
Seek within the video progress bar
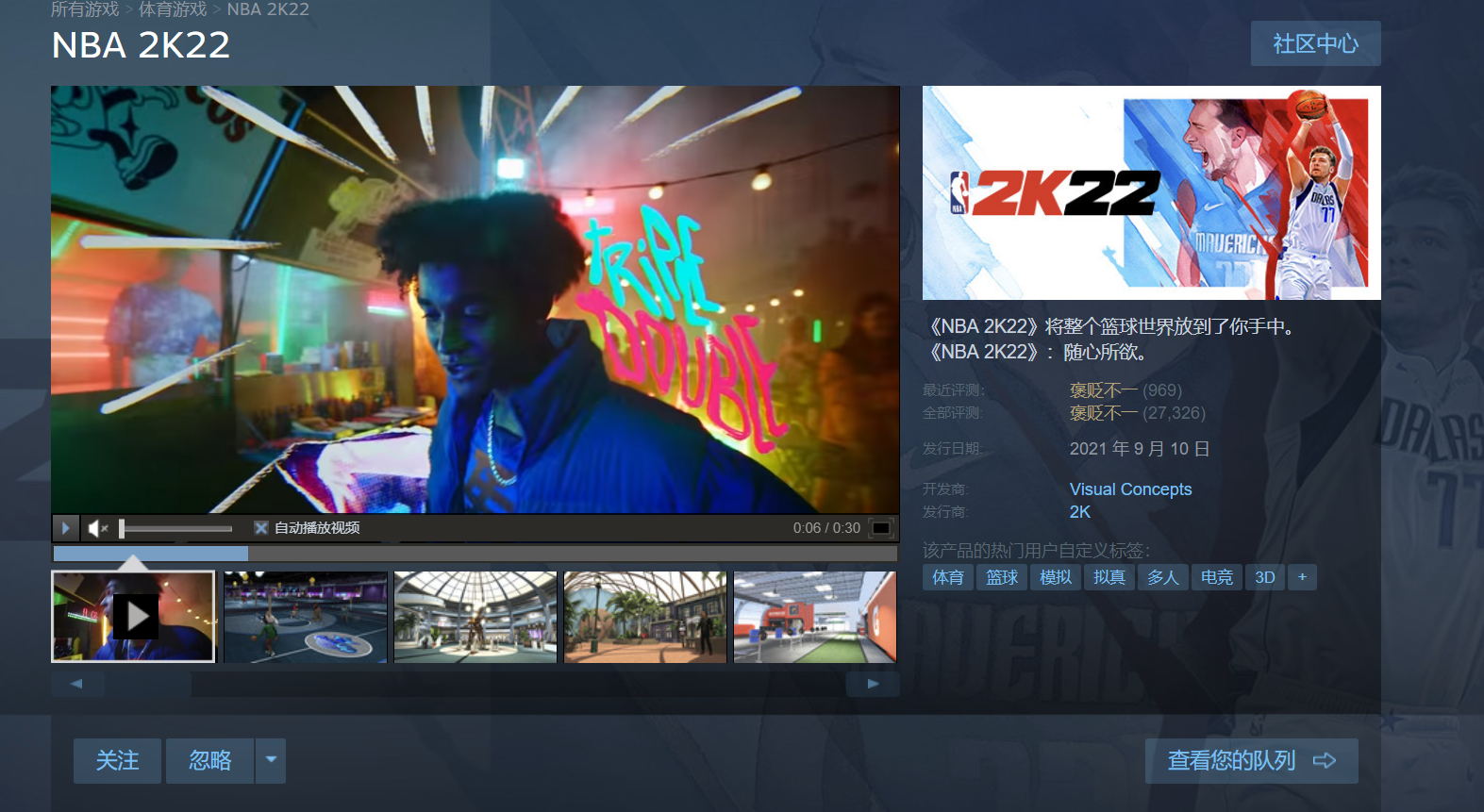tap(475, 554)
